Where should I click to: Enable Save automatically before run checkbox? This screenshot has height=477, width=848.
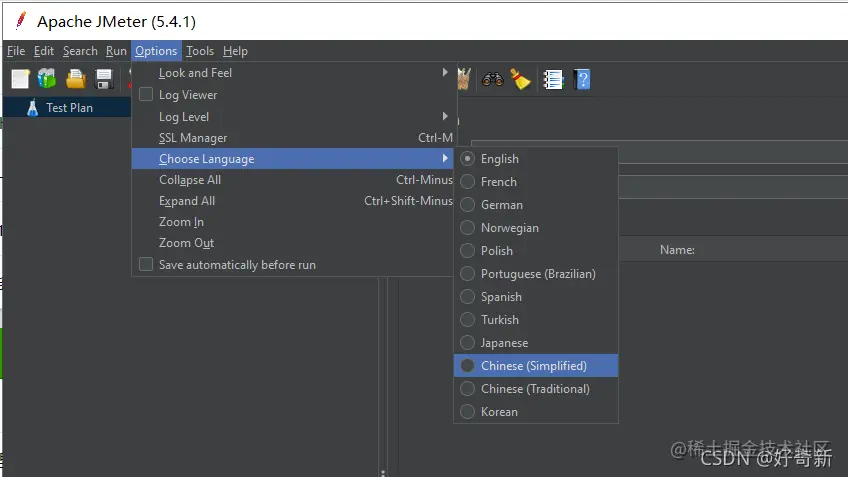tap(146, 264)
